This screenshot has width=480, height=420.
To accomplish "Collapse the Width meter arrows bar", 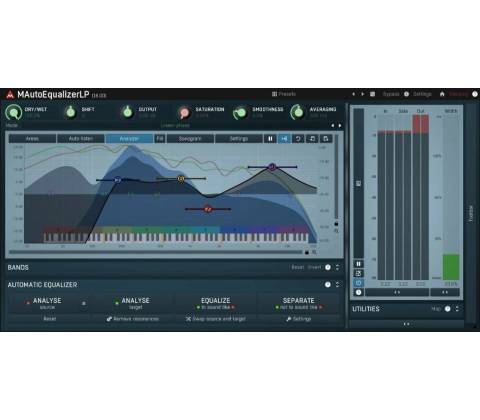I will pos(445,292).
